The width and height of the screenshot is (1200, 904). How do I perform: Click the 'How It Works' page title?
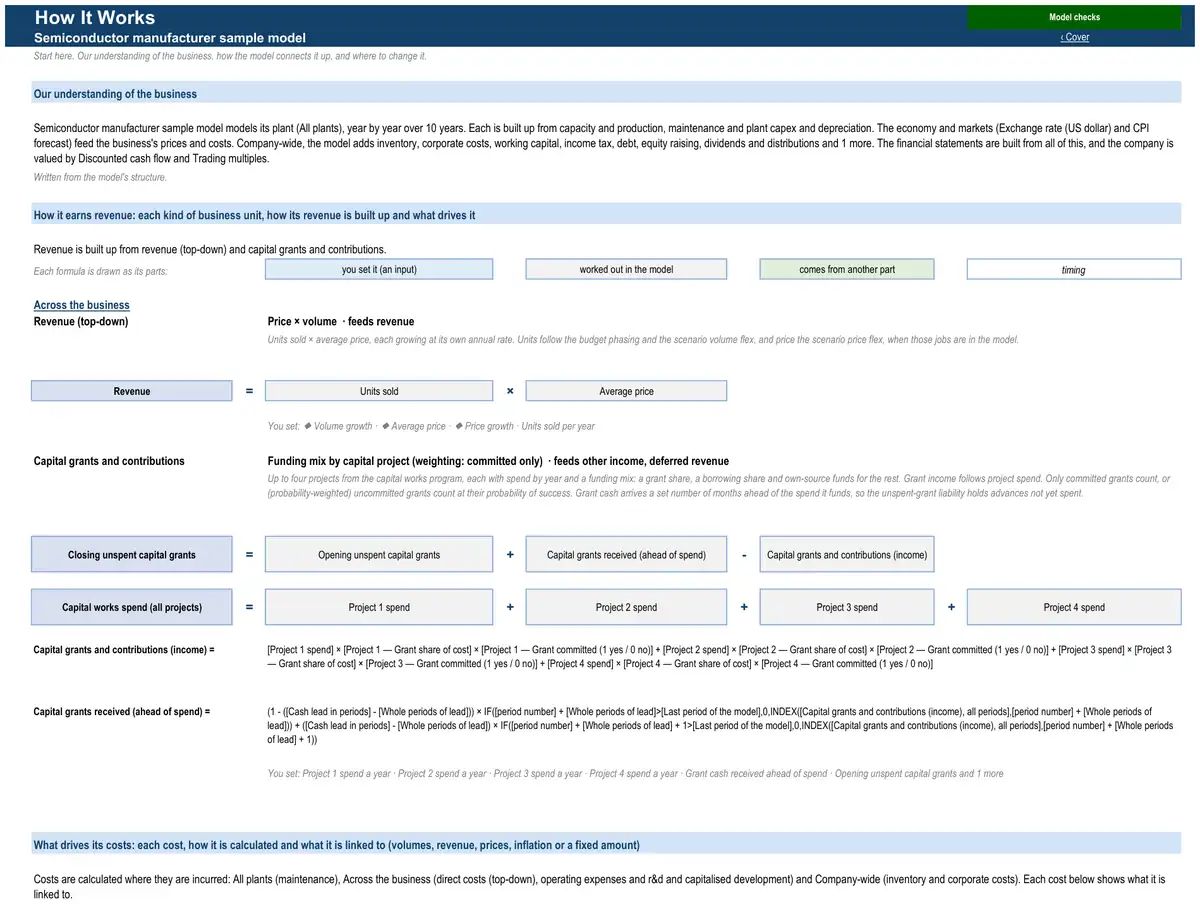pyautogui.click(x=94, y=17)
